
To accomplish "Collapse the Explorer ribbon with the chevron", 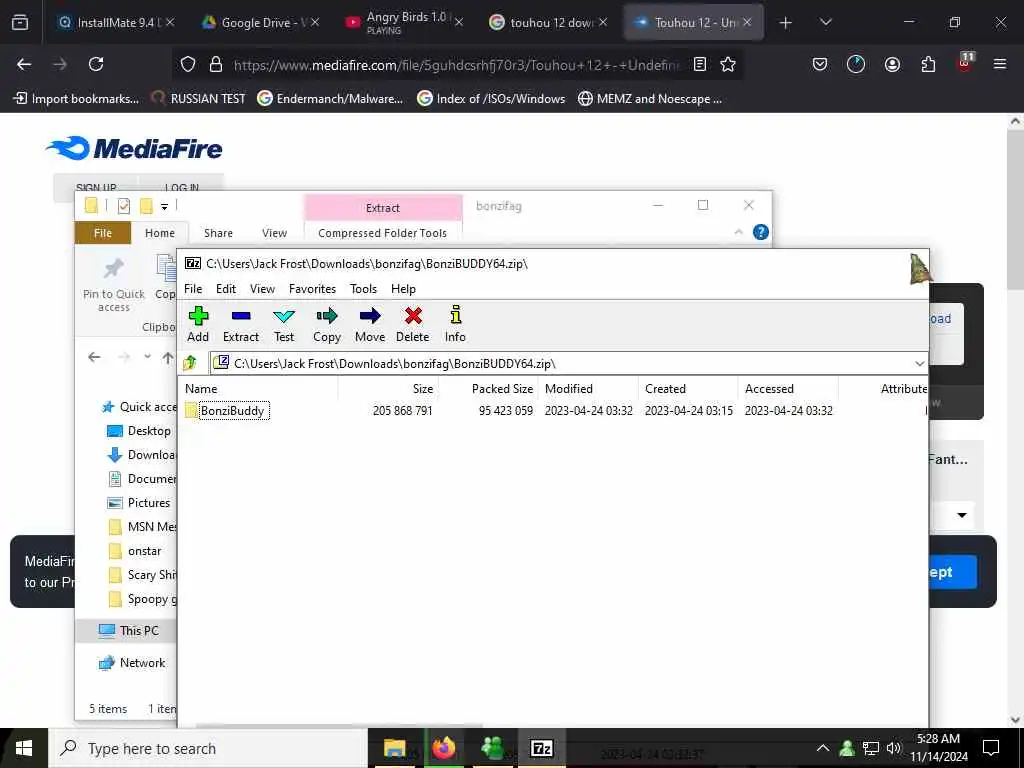I will [739, 232].
